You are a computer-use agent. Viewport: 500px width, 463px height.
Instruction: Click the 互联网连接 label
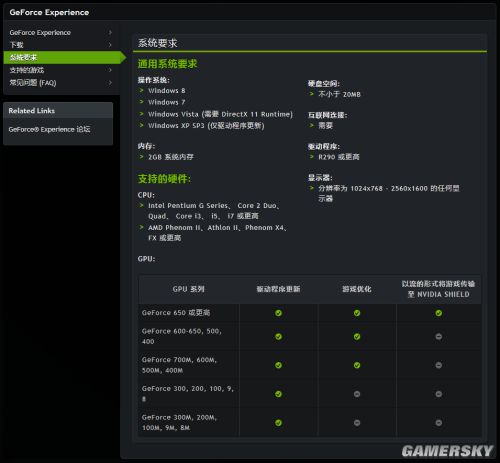tap(327, 115)
